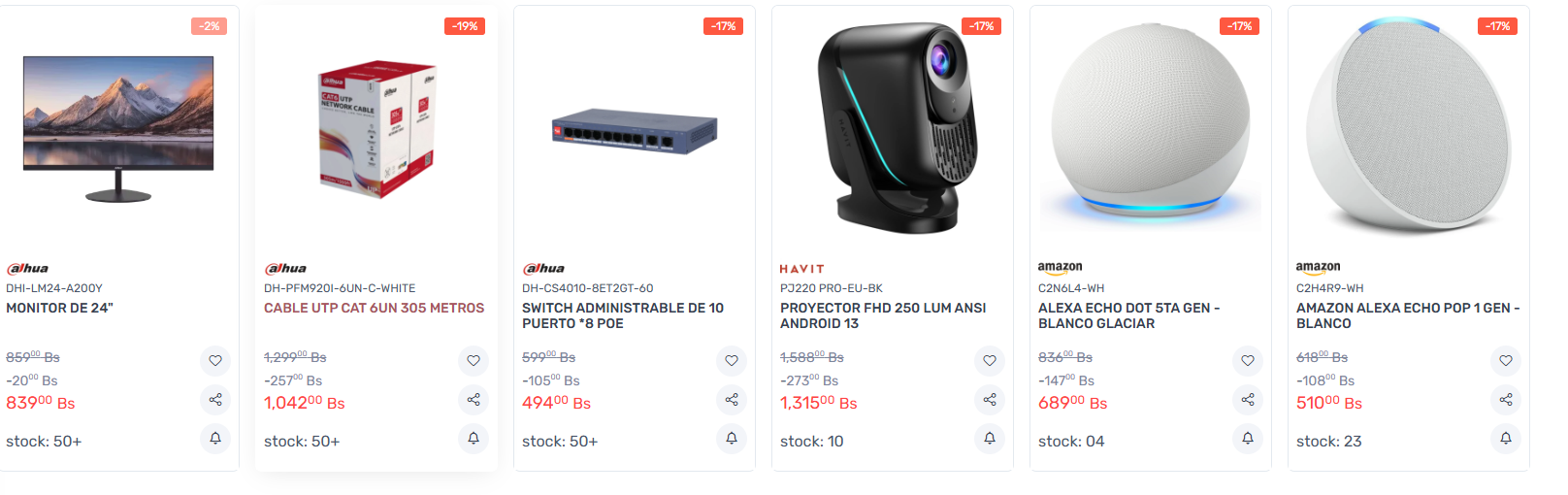Add the Dahua PoE switch to favorites
Screen dimensions: 1568x495
732,361
